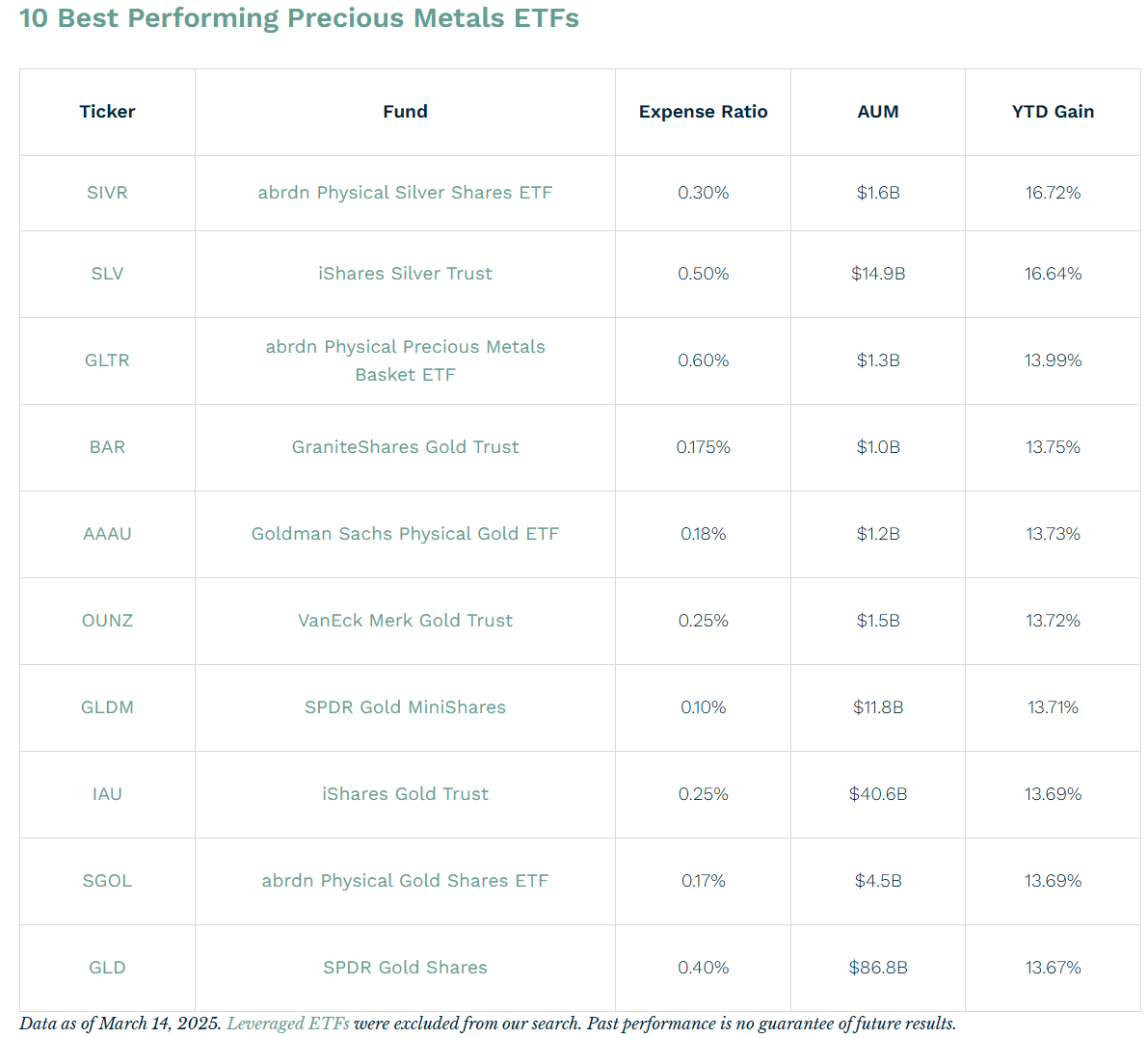Click GraniteShares Gold Trust fund name
The height and width of the screenshot is (1038, 1148).
pos(405,447)
